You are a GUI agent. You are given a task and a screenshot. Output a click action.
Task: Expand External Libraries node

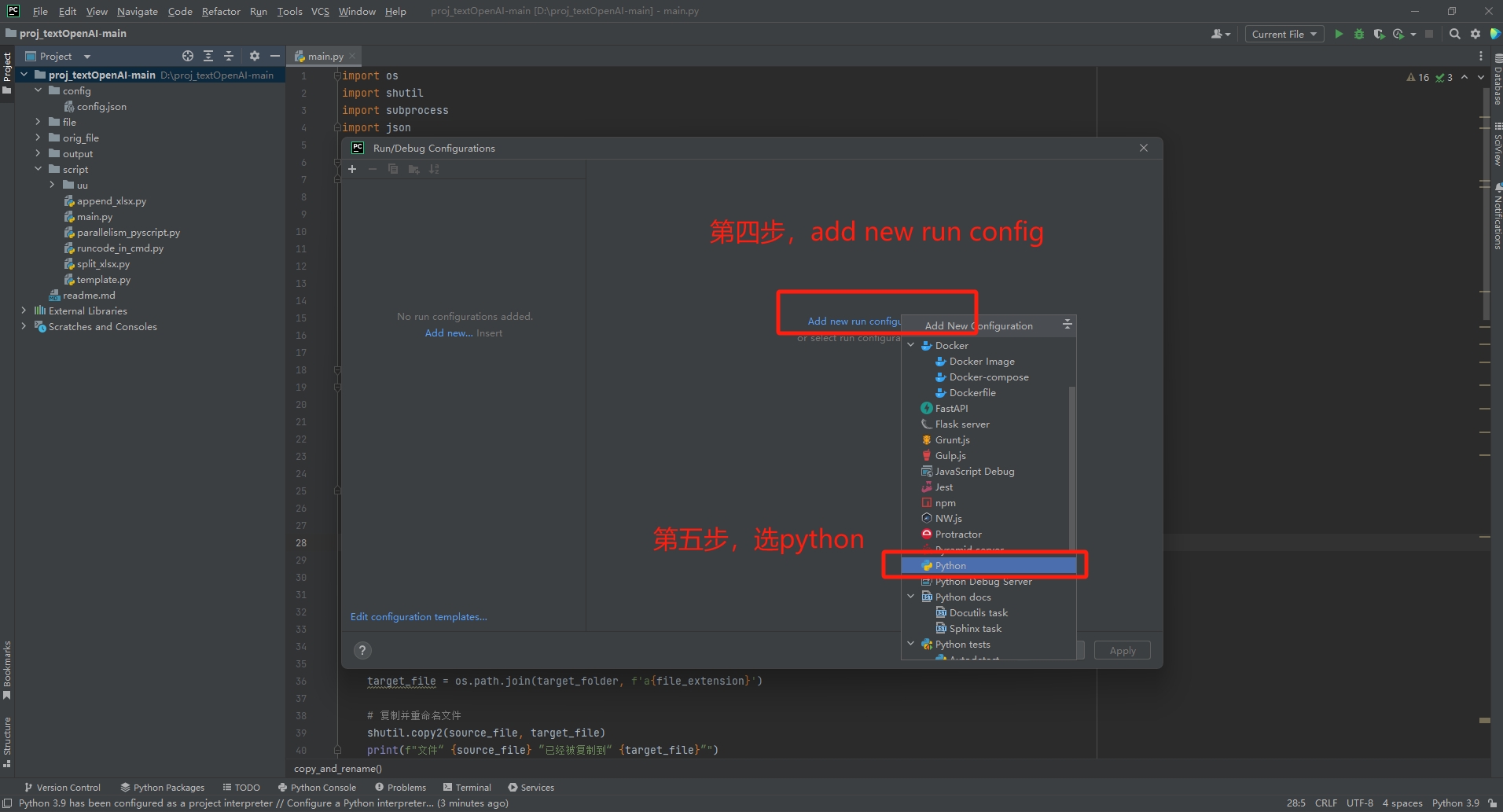tap(24, 310)
